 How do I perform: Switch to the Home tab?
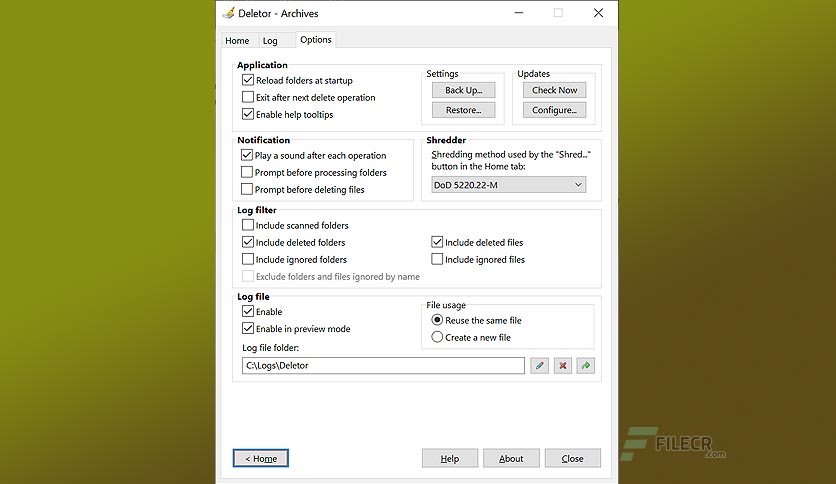tap(237, 41)
